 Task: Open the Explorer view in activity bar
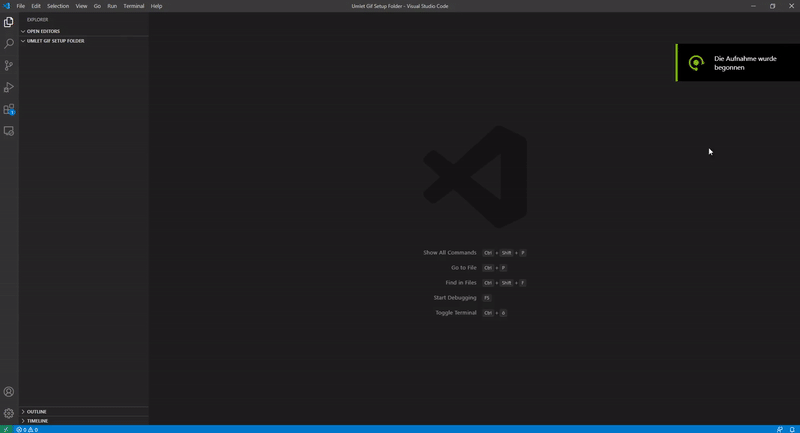[9, 22]
